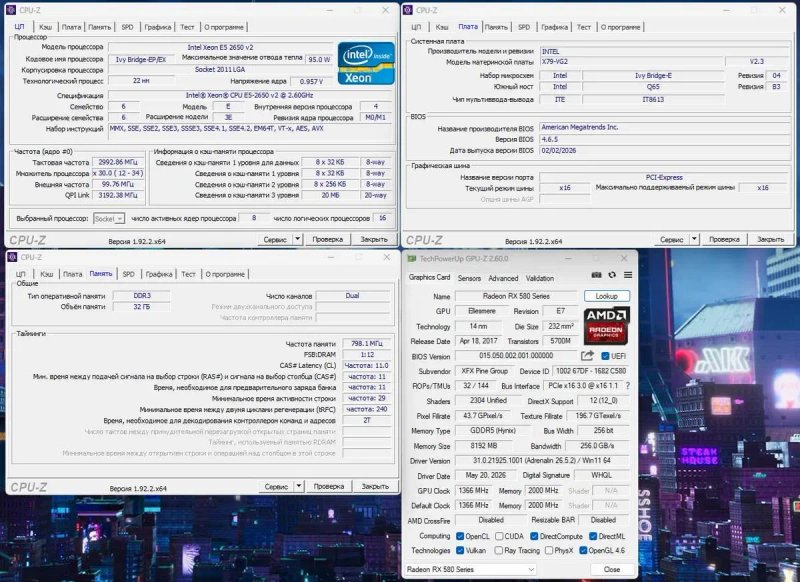The image size is (800, 582).
Task: Click BIOS date value 02/02/2026
Action: 664,150
